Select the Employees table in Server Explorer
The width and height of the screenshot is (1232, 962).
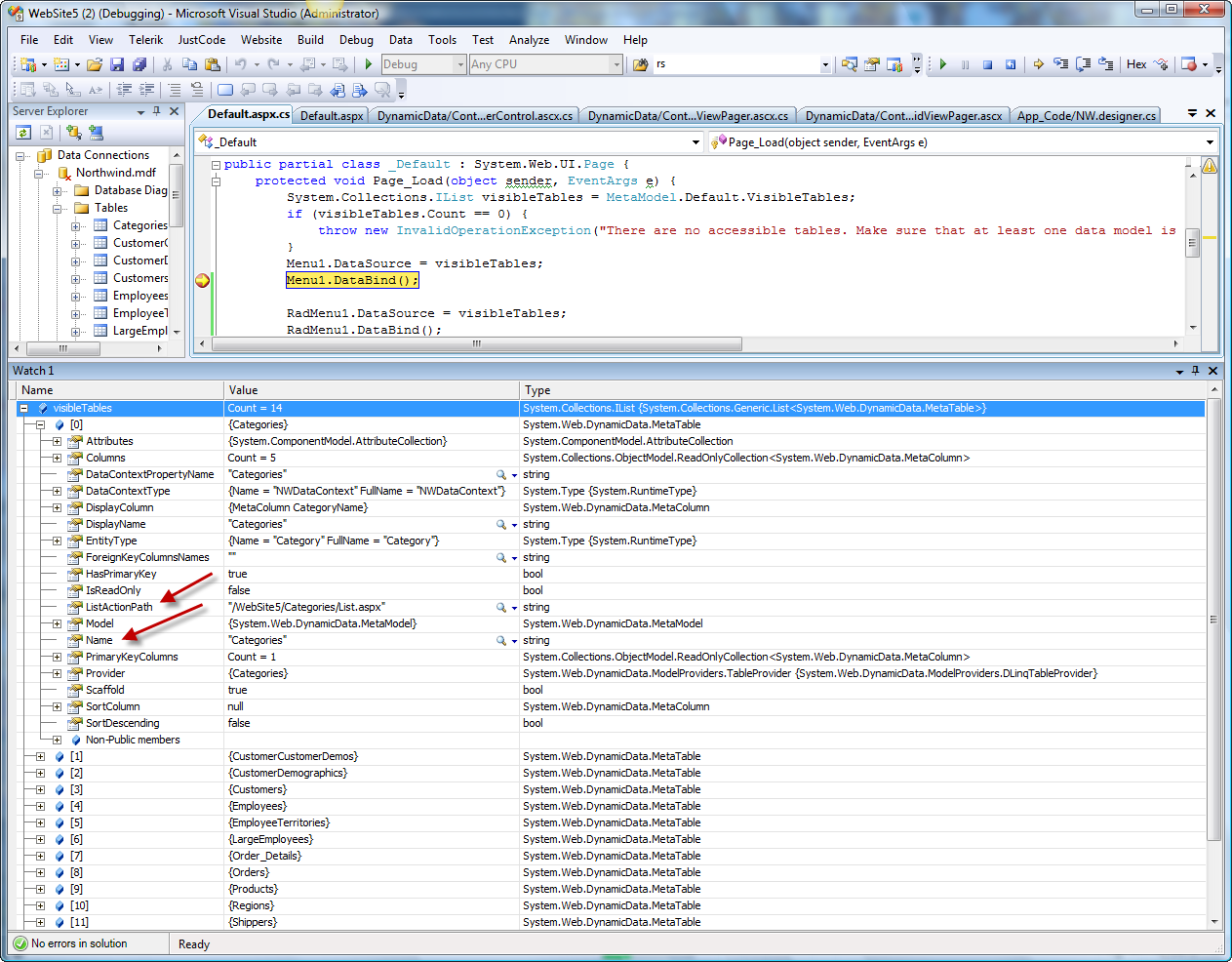140,296
